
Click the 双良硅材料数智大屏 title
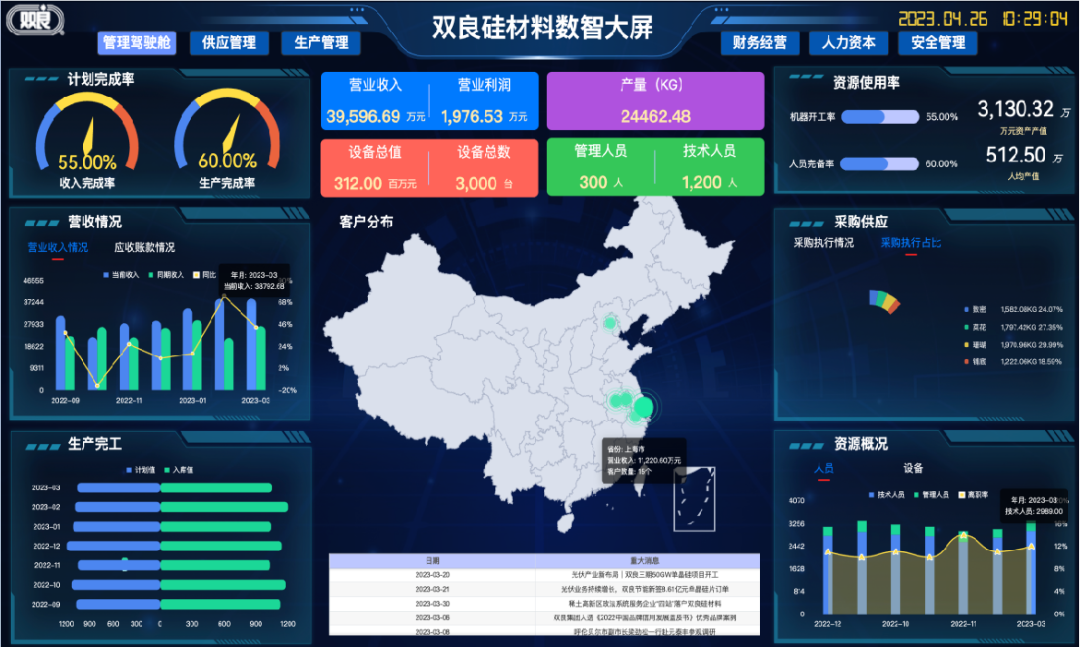coord(543,28)
